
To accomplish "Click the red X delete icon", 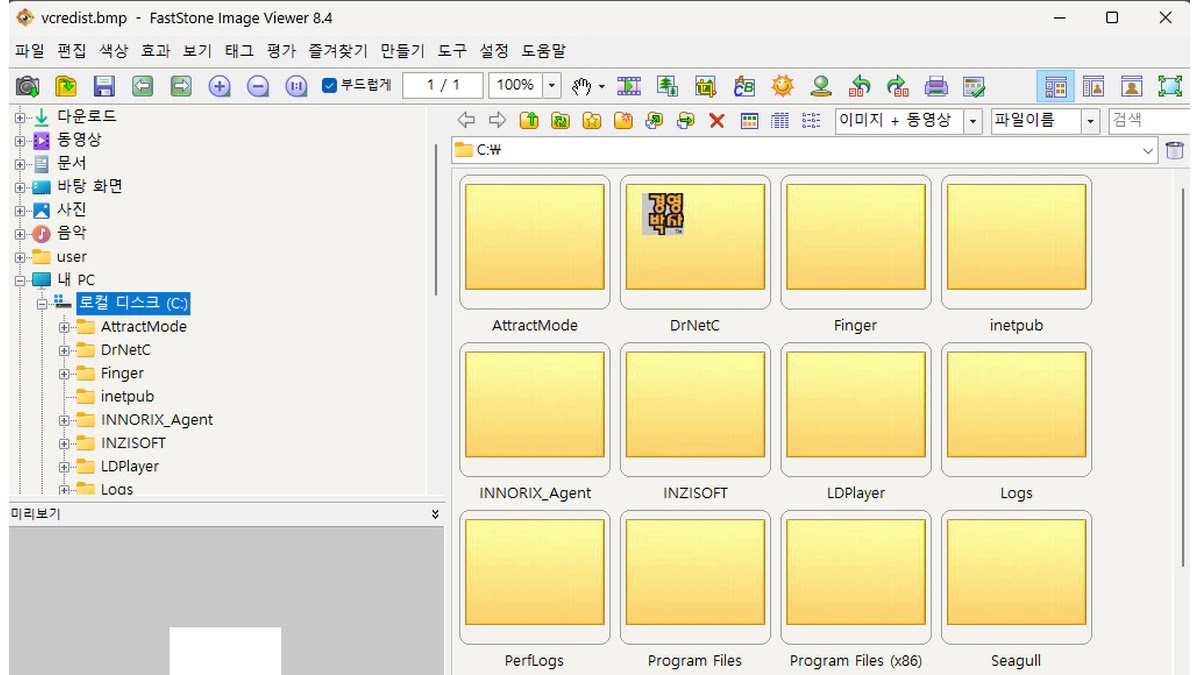I will (x=716, y=121).
